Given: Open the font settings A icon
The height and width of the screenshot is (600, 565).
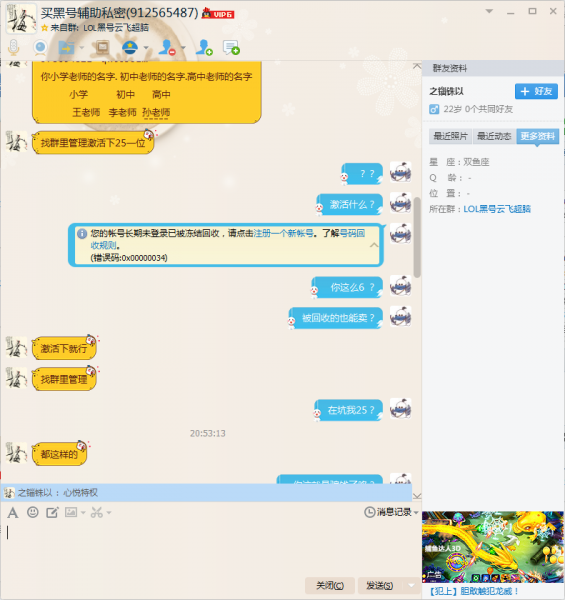Looking at the screenshot, I should point(13,512).
